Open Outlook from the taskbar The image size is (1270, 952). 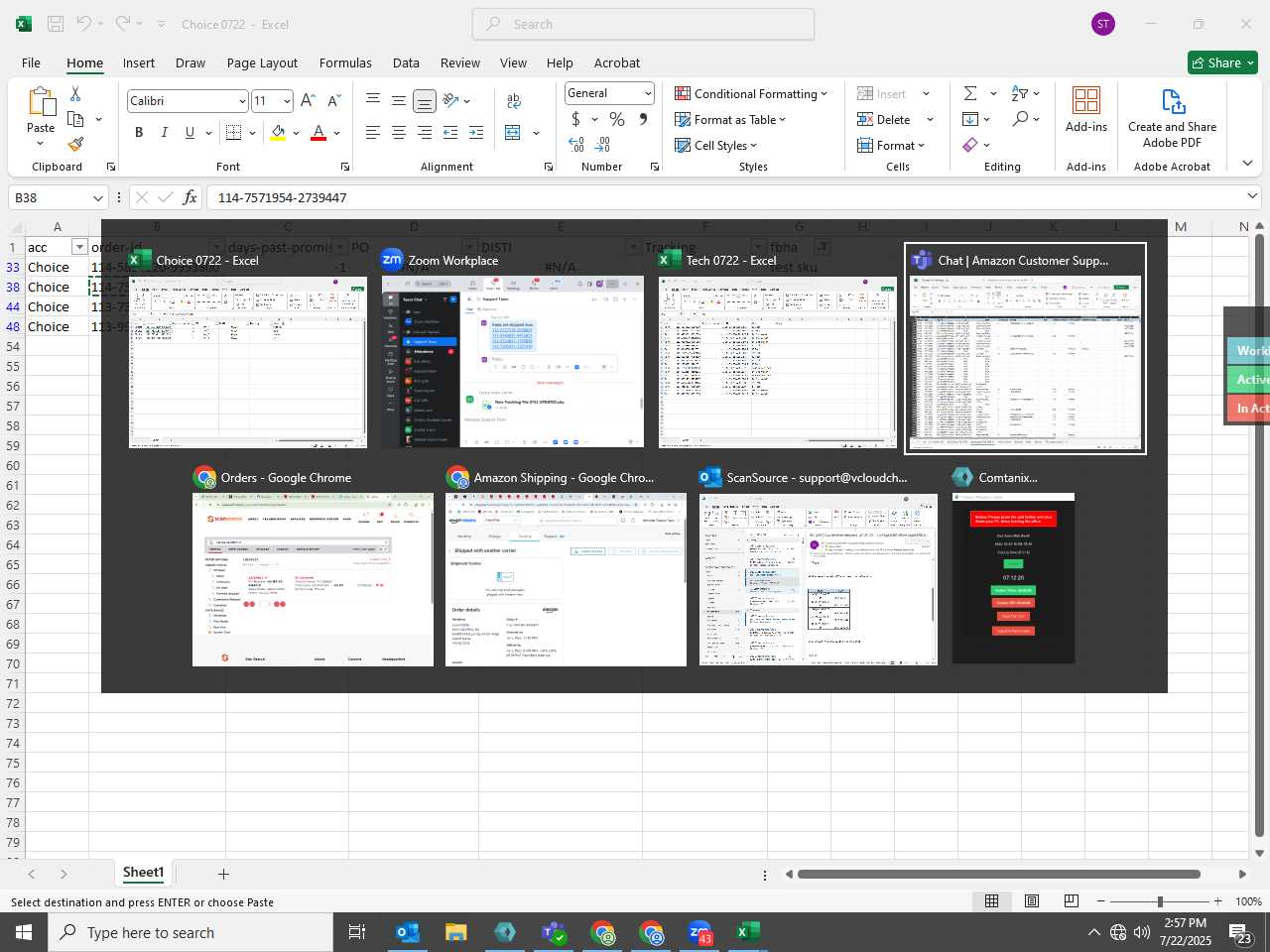407,932
